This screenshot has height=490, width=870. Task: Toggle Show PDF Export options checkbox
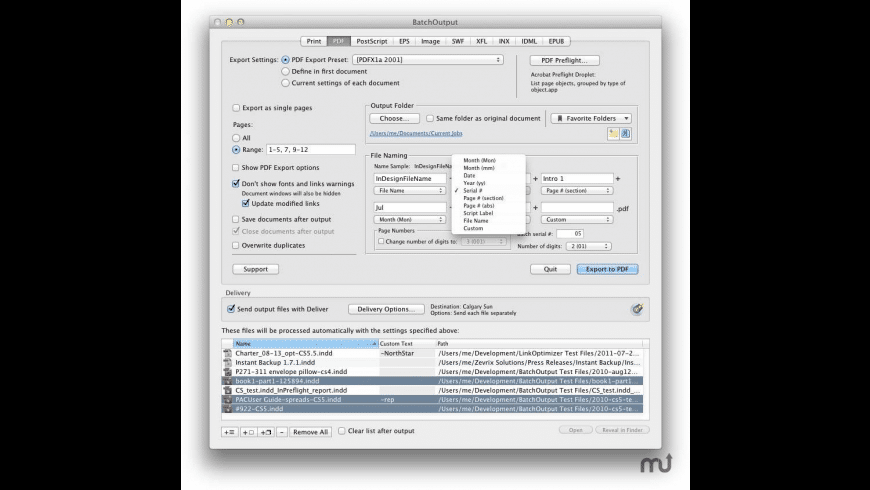click(236, 168)
